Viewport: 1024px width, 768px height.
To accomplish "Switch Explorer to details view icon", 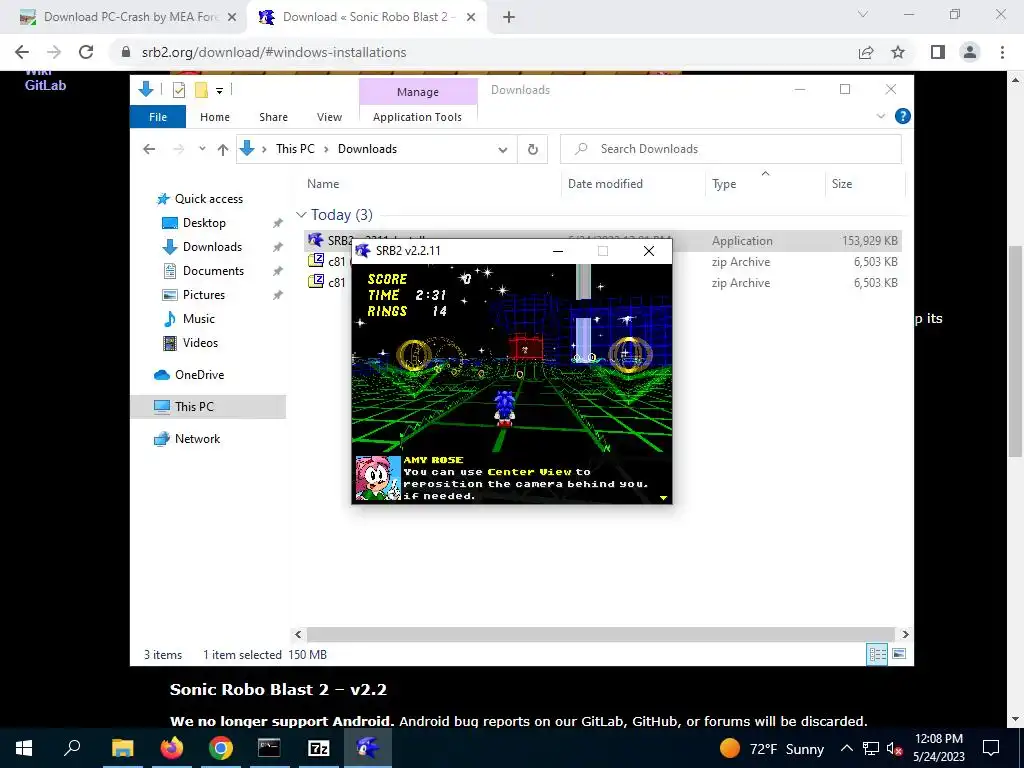I will 877,654.
